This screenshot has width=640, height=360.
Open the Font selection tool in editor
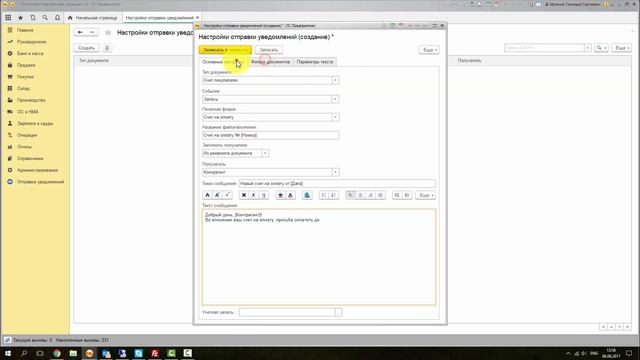coord(207,195)
